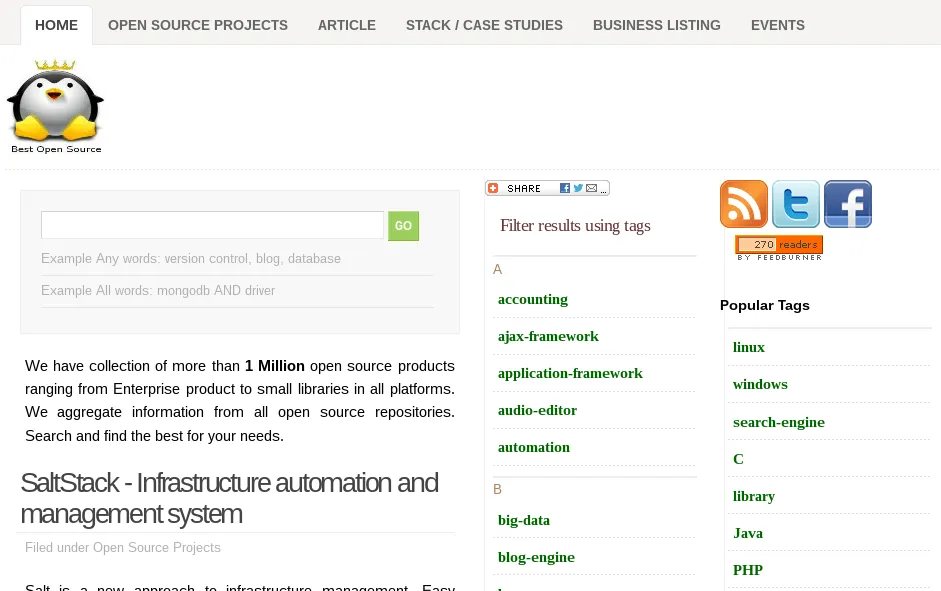Click the linux popular tag

749,347
